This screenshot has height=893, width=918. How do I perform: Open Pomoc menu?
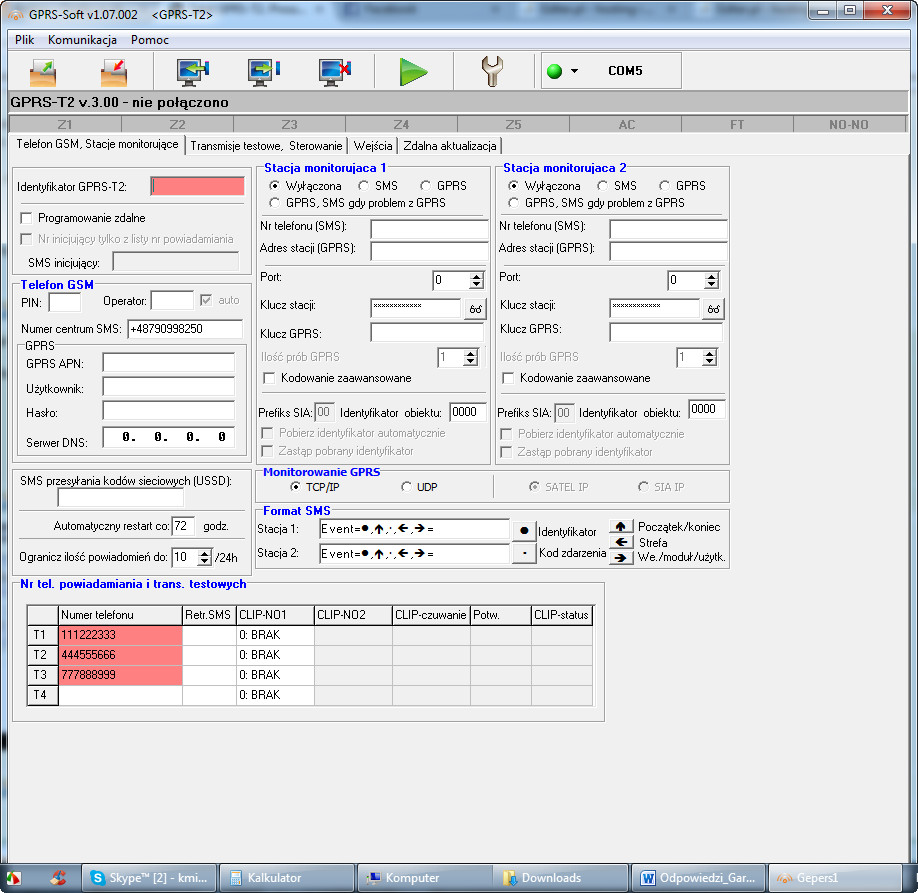[x=150, y=40]
